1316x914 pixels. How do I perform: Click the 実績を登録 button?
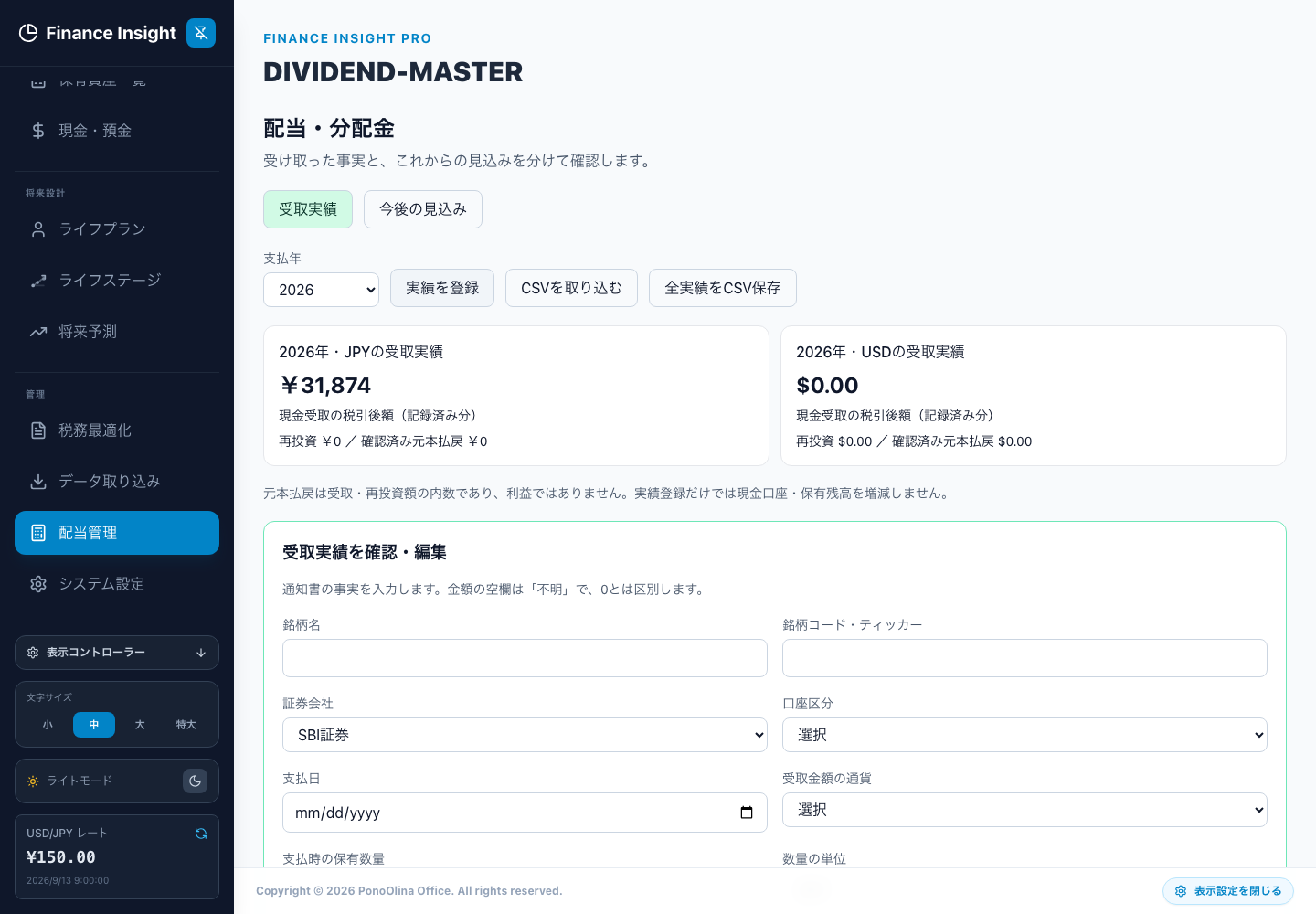[x=442, y=288]
